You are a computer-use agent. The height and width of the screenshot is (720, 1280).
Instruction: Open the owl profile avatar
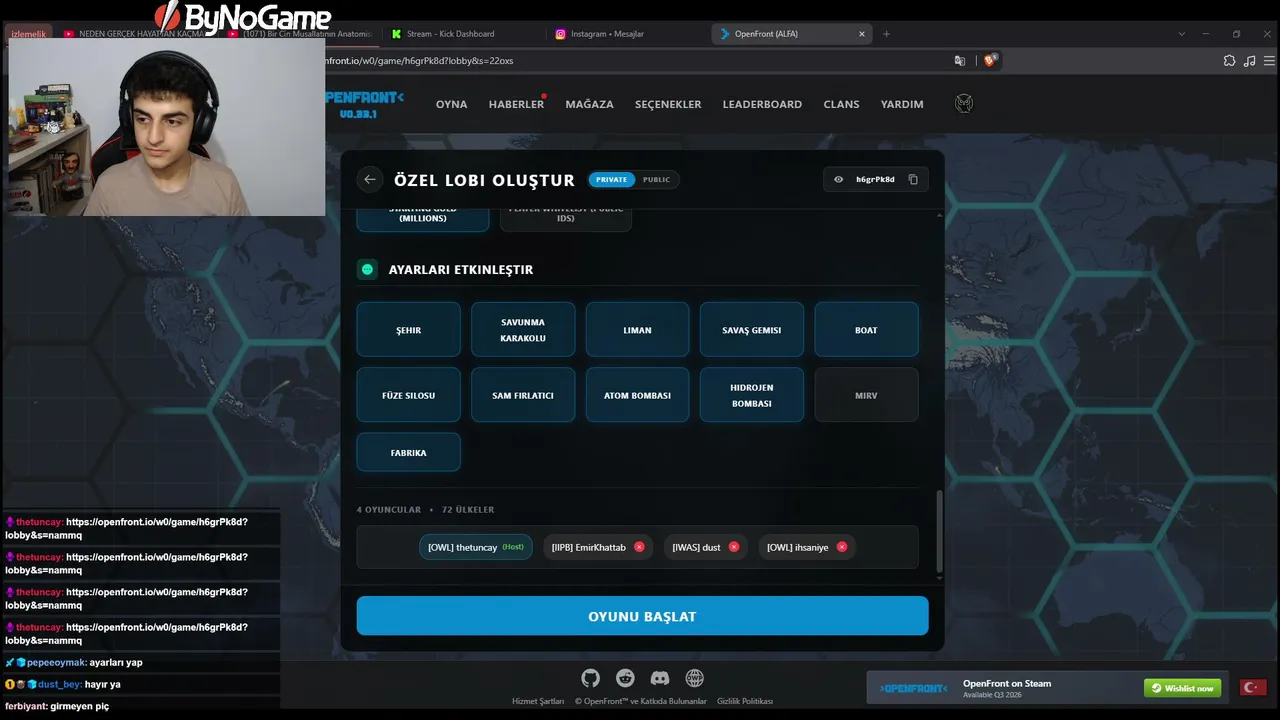click(x=964, y=104)
